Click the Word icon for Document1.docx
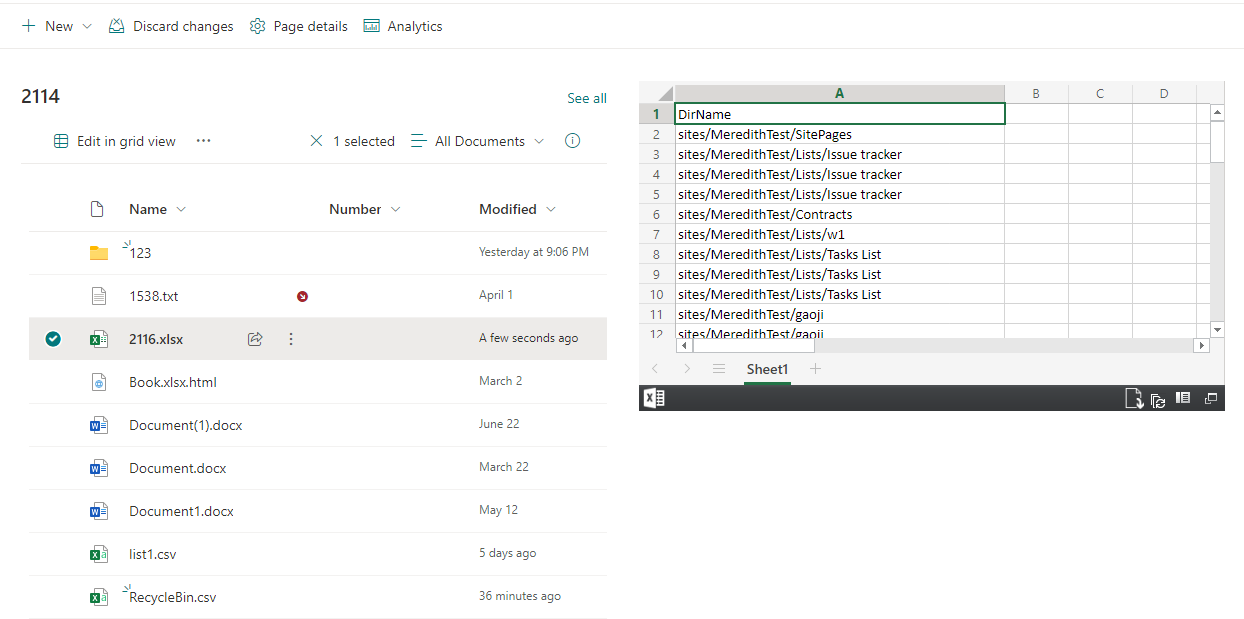Screen dimensions: 1244x619 click(98, 511)
